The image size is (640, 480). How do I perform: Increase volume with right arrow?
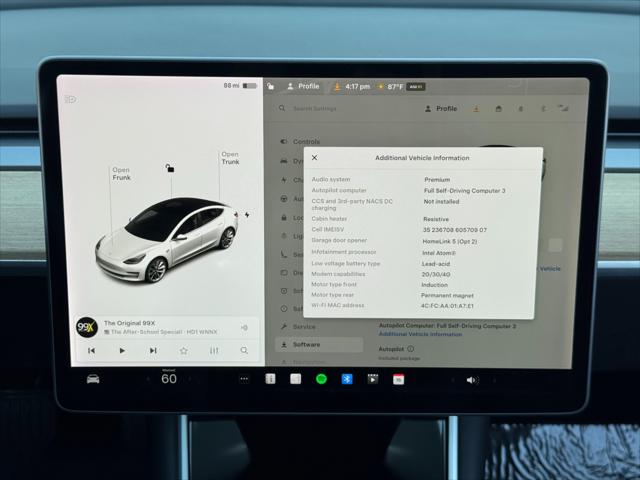point(494,380)
